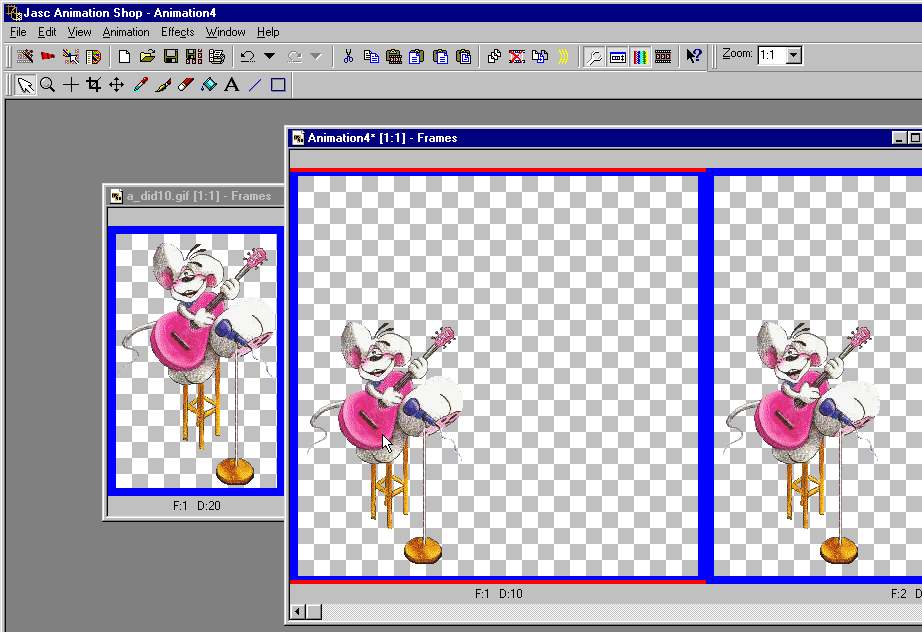
Task: Copy selection with the copy icon
Action: [371, 56]
